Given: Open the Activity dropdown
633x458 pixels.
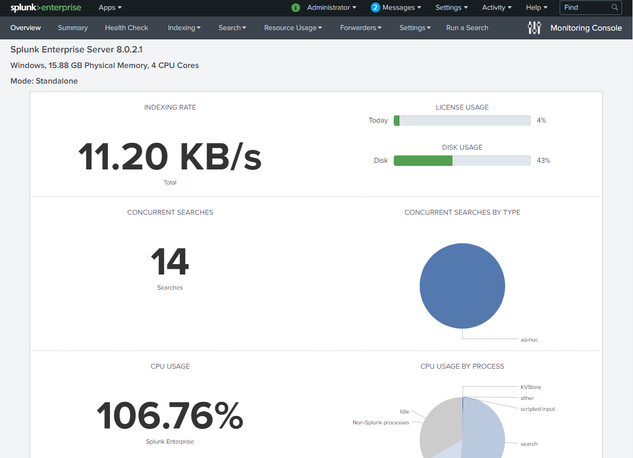Looking at the screenshot, I should (497, 8).
